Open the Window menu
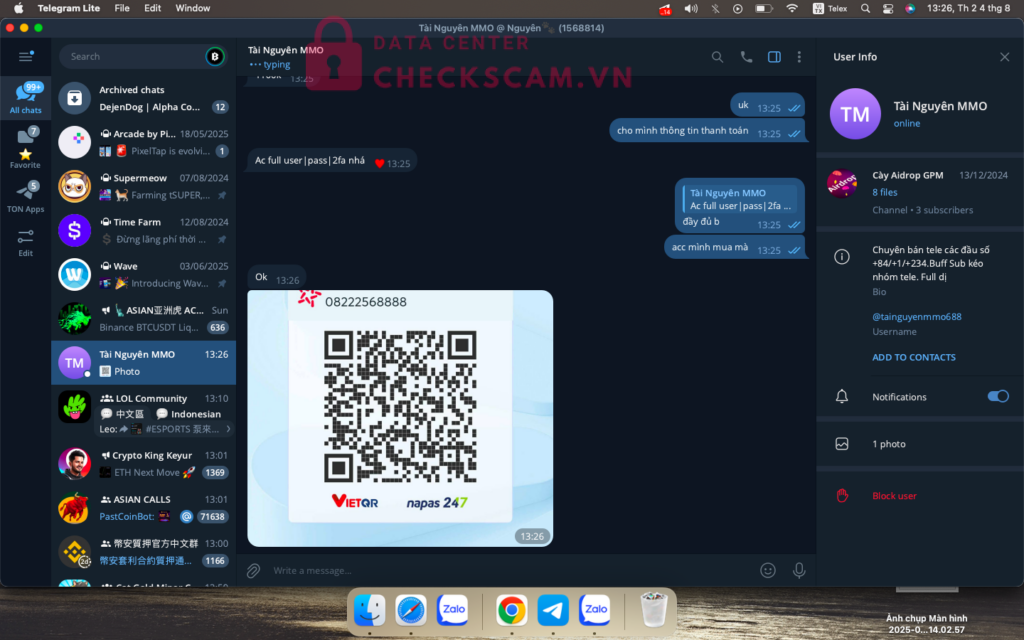The image size is (1024, 640). pyautogui.click(x=193, y=8)
